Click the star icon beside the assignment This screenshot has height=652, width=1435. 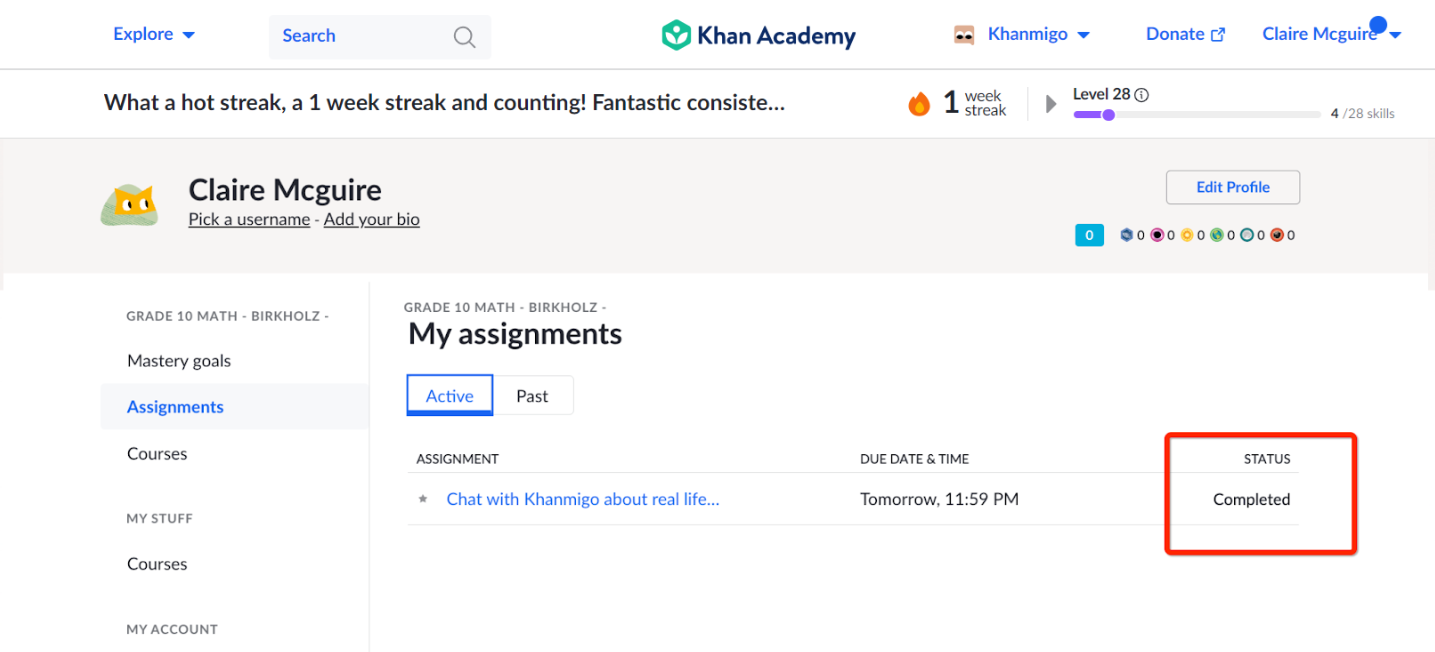click(x=423, y=499)
